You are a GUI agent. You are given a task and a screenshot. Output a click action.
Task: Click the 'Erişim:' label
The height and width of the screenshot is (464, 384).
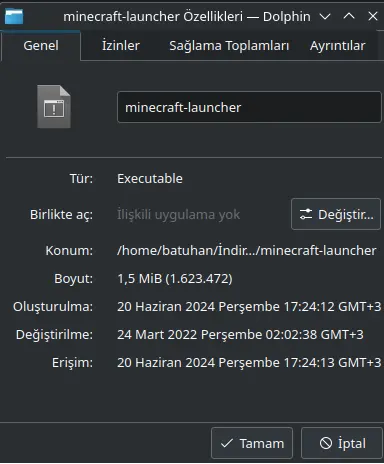tap(72, 362)
